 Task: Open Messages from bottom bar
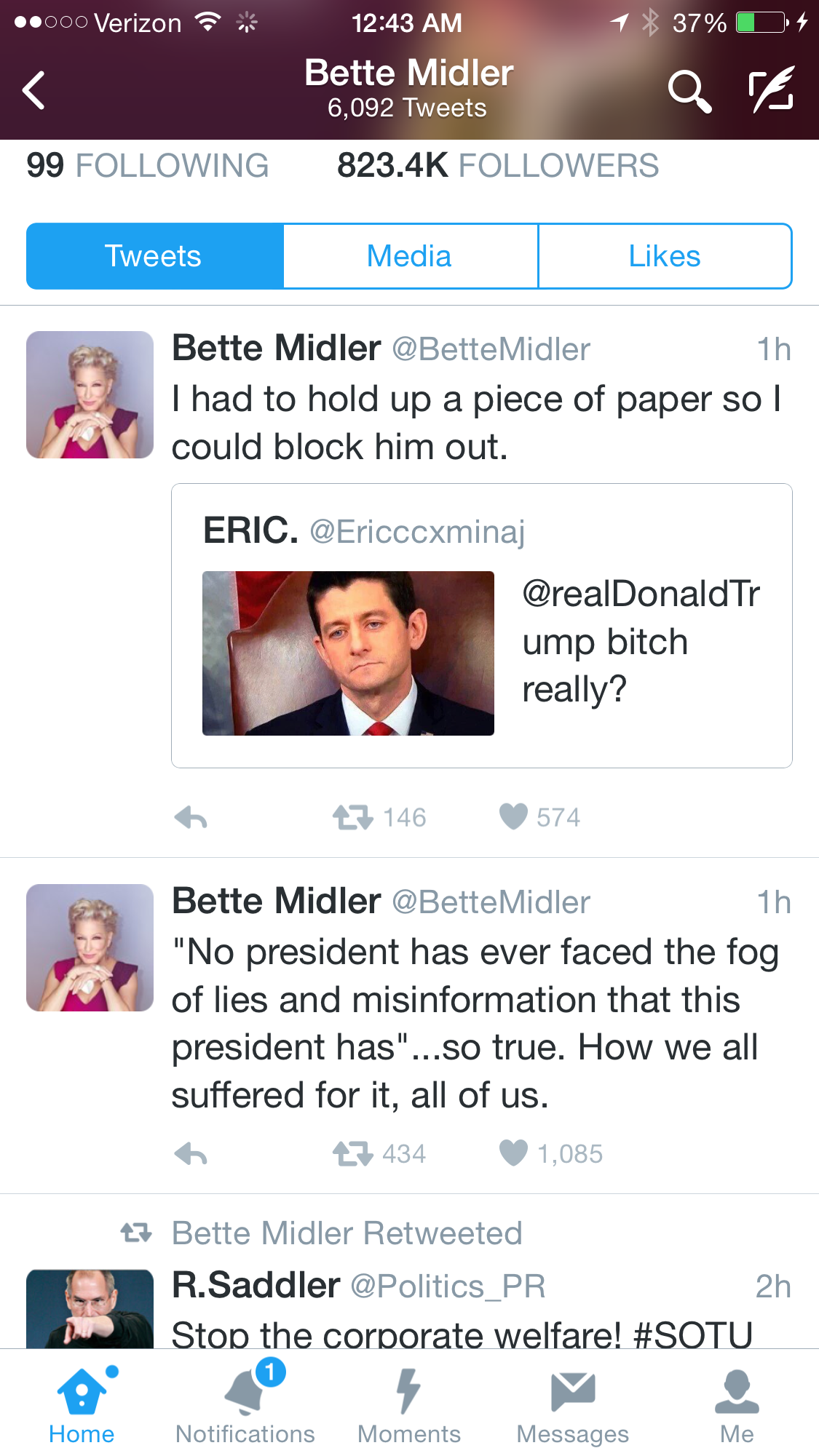573,1404
